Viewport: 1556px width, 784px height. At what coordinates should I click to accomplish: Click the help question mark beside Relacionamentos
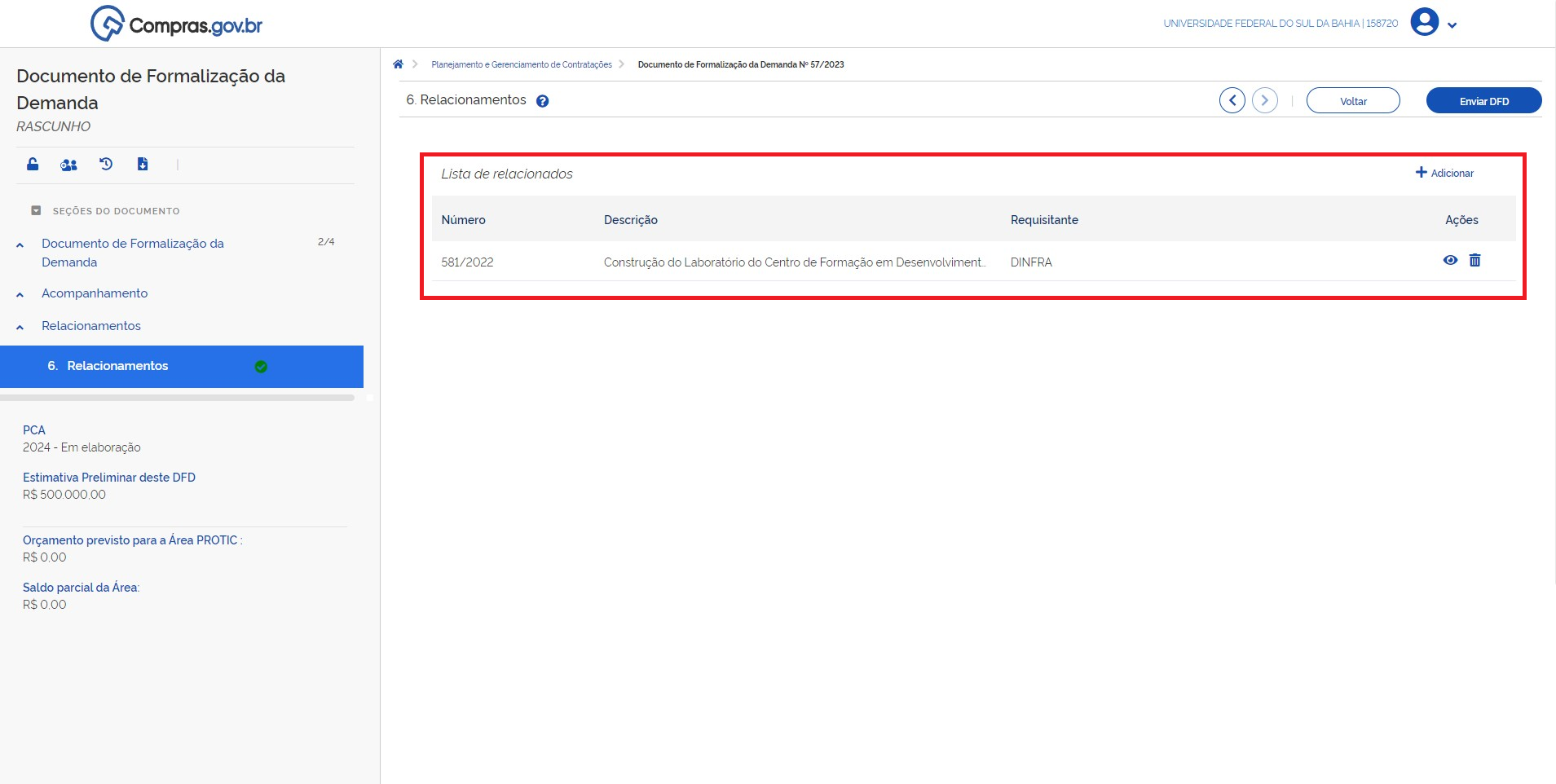543,101
